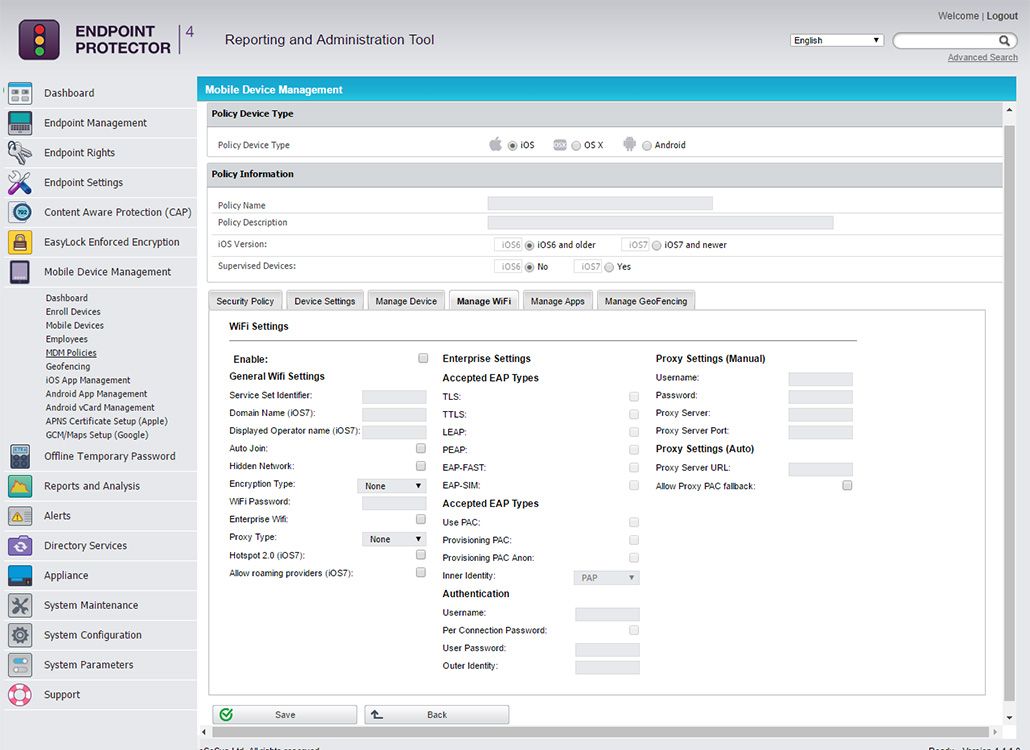Screen dimensions: 1030x750
Task: Click the Proxy Server URL field
Action: click(820, 469)
